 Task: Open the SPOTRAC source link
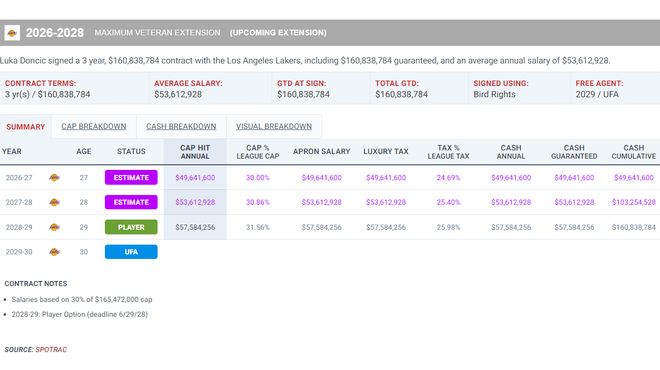[51, 349]
